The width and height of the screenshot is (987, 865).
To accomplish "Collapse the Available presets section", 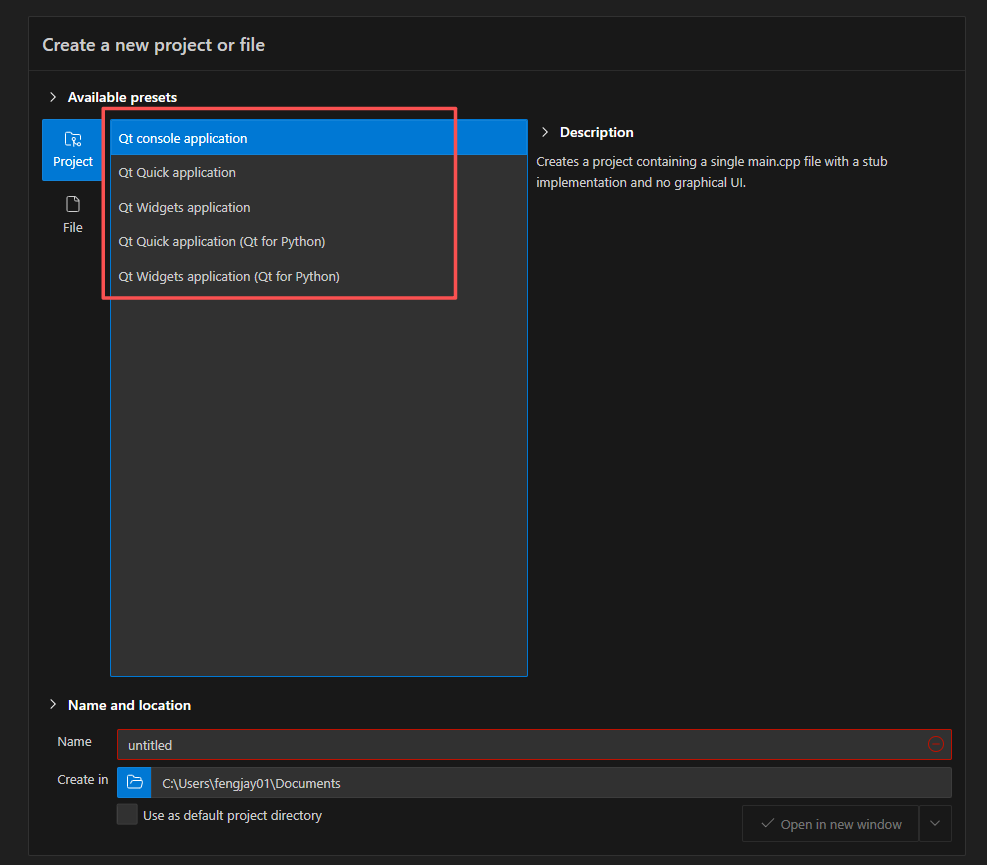I will (x=54, y=97).
